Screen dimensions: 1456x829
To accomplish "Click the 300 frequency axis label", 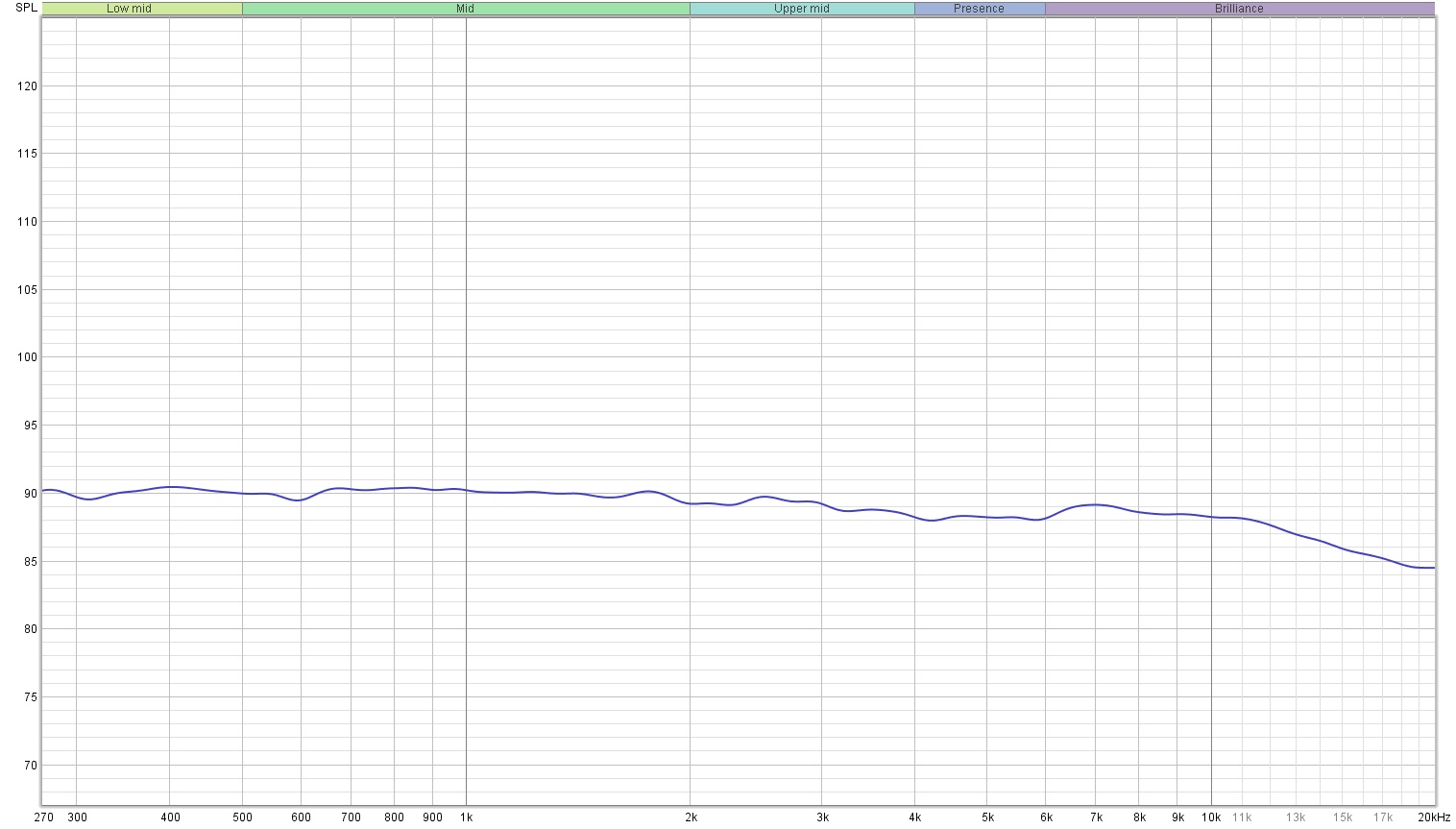I will [x=77, y=817].
